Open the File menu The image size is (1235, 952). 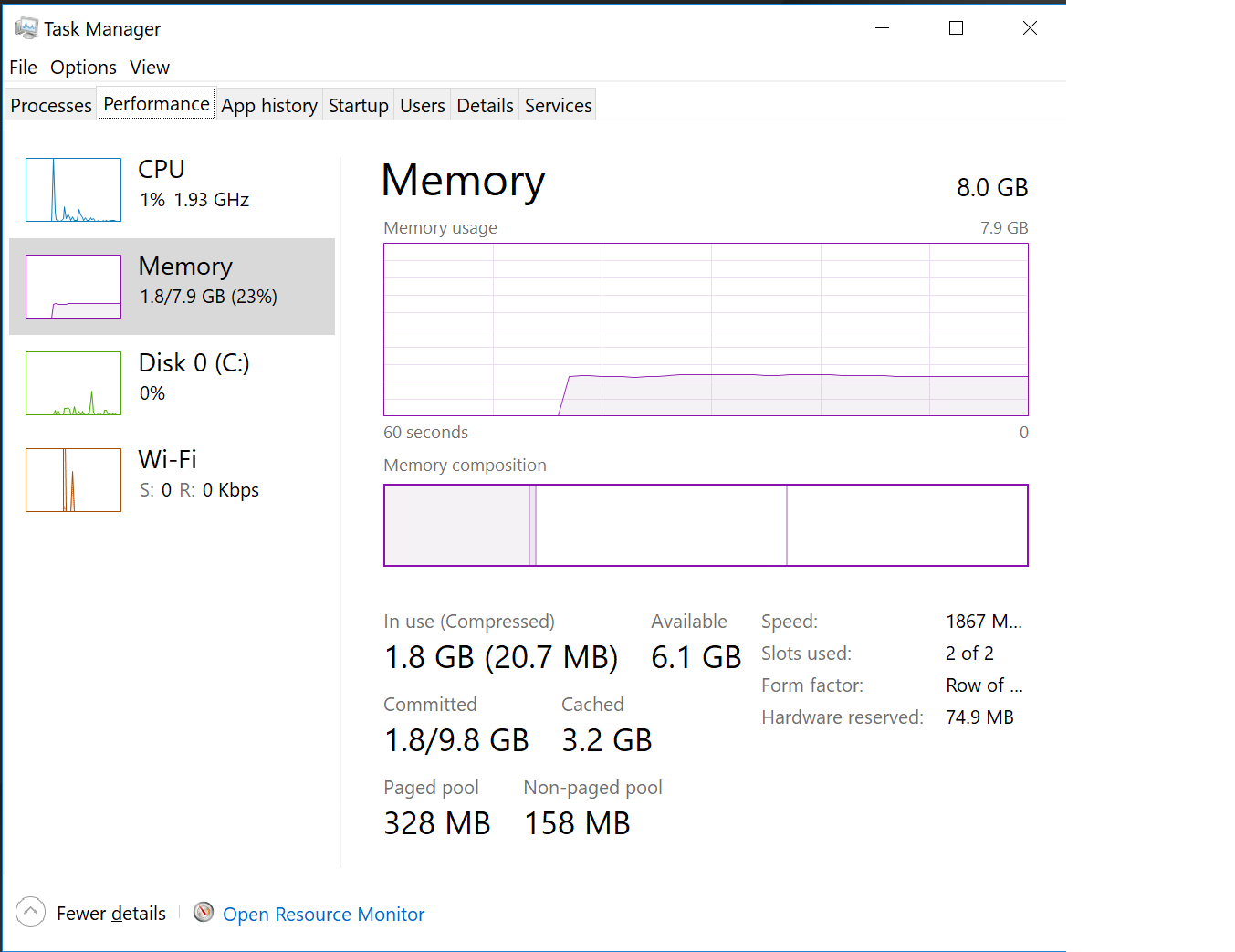click(23, 68)
